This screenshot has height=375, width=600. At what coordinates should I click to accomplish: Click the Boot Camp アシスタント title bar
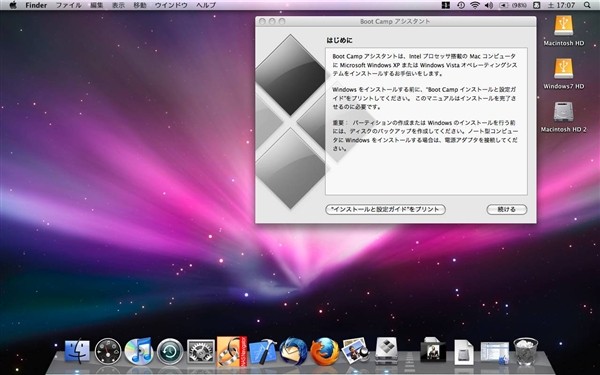pyautogui.click(x=396, y=21)
